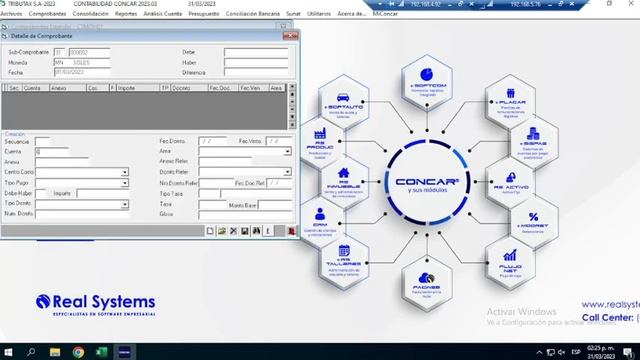Click the Importe input field

pos(103,193)
